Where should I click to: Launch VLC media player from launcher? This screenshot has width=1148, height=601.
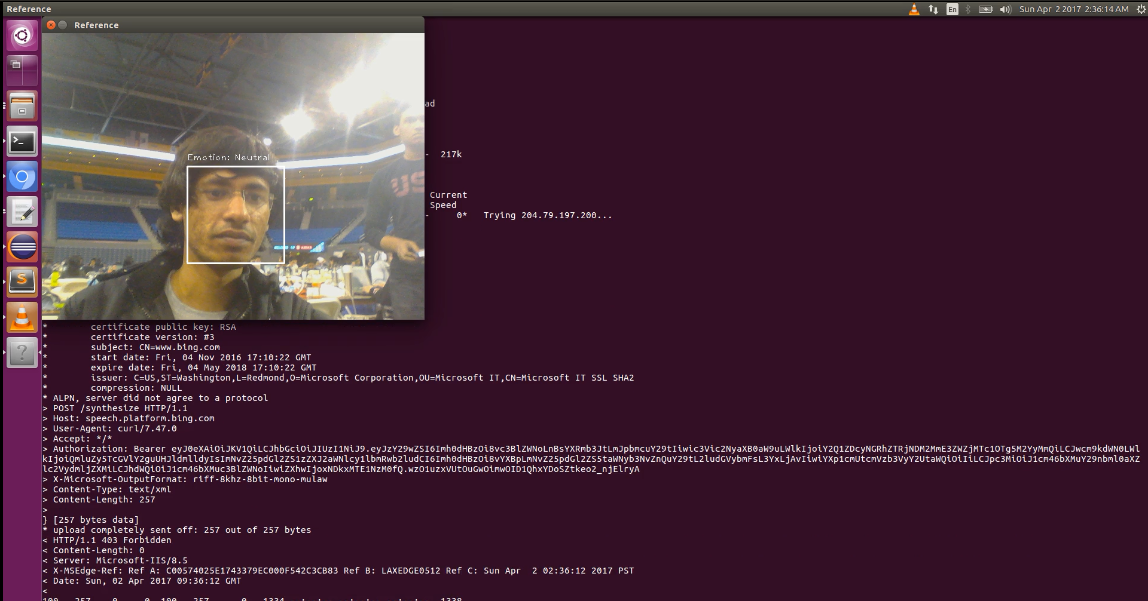click(x=22, y=317)
